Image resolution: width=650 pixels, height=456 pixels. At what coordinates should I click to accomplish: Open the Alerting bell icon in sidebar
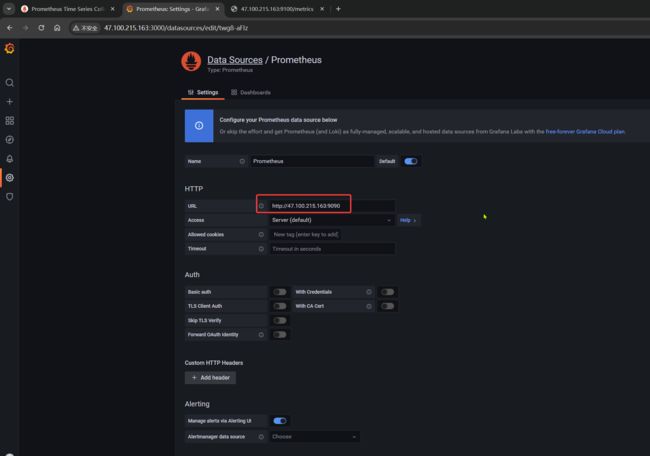10,159
